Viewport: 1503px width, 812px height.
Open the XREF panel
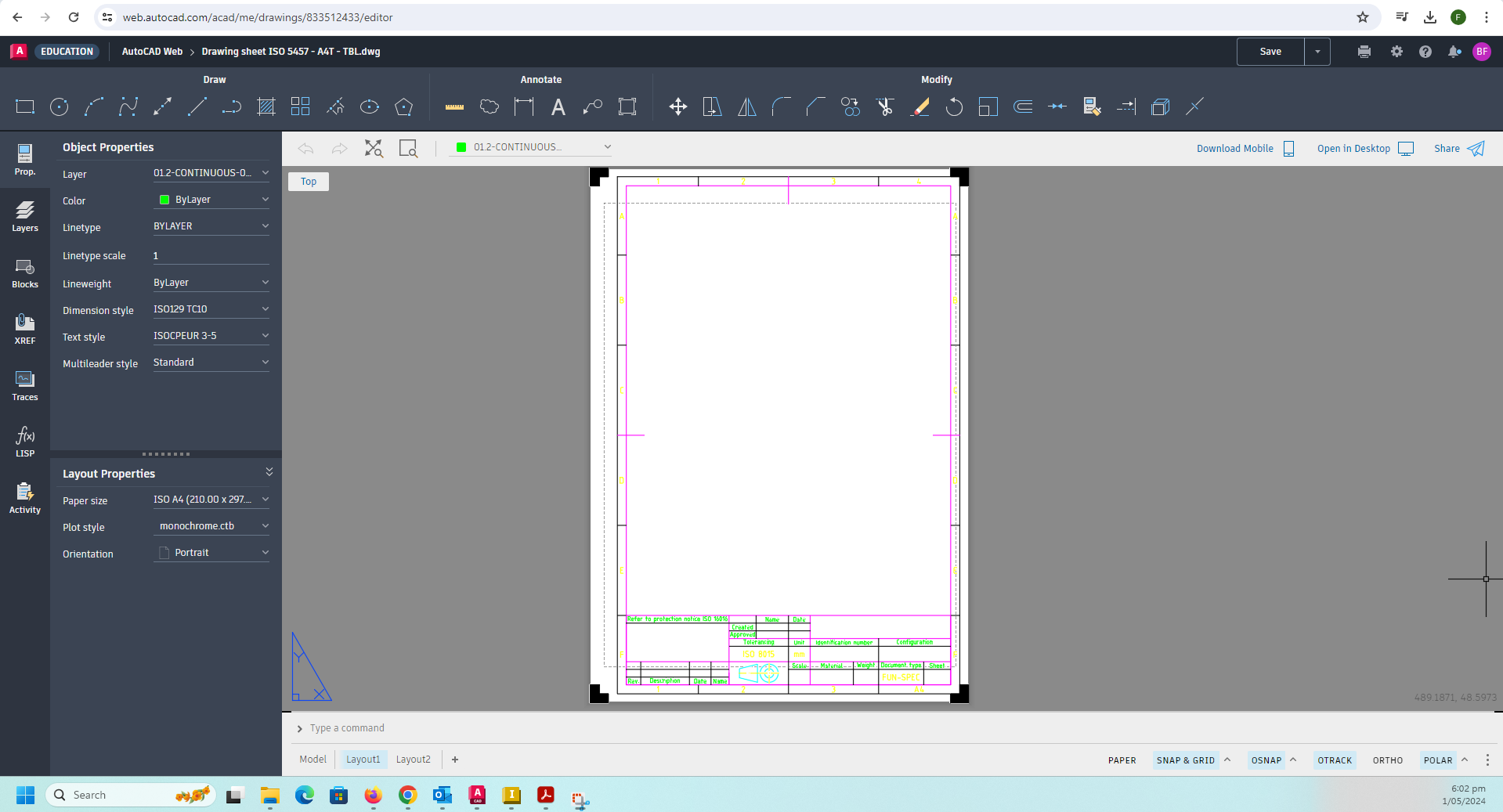click(25, 329)
